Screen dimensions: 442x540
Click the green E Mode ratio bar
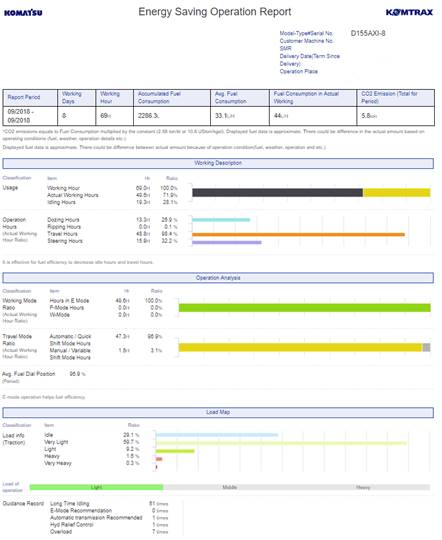[x=305, y=308]
